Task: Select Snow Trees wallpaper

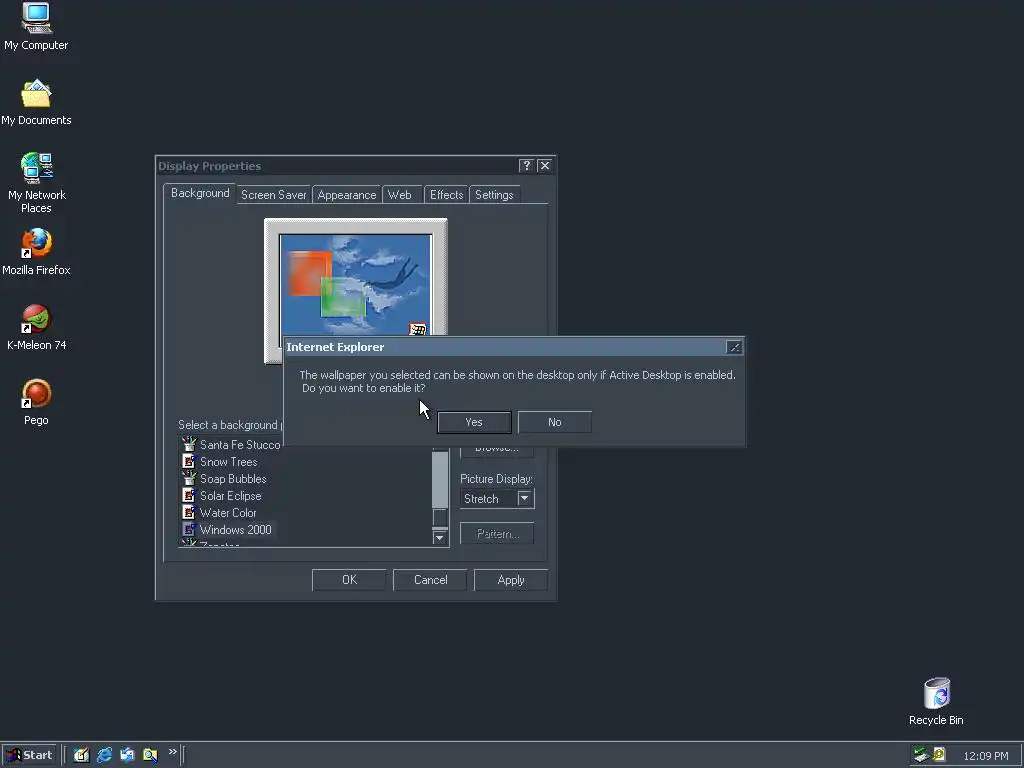Action: 229,462
